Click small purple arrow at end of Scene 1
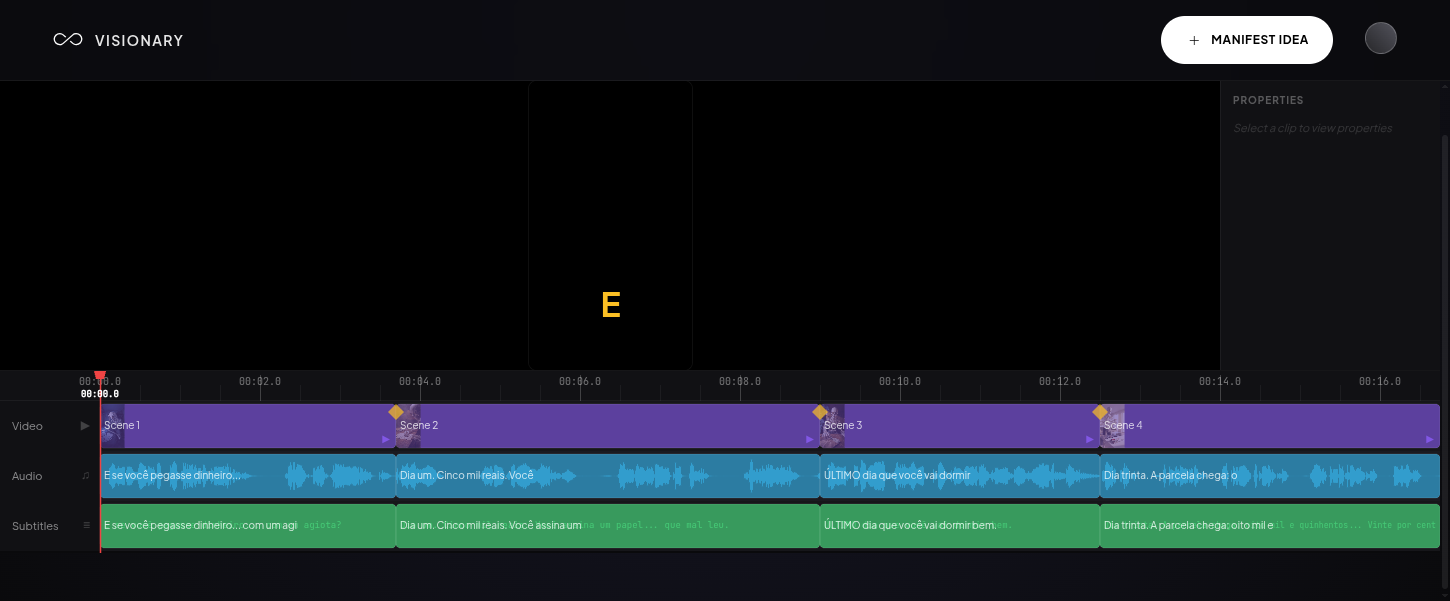 (386, 439)
